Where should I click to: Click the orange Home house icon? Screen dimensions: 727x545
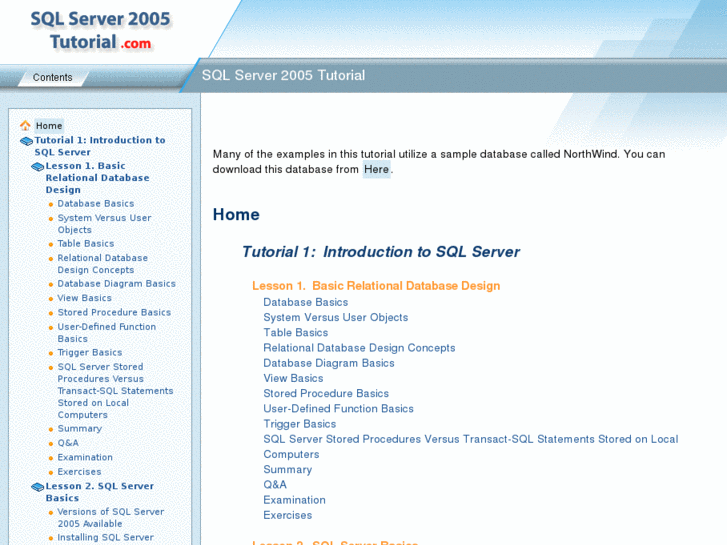click(x=25, y=126)
